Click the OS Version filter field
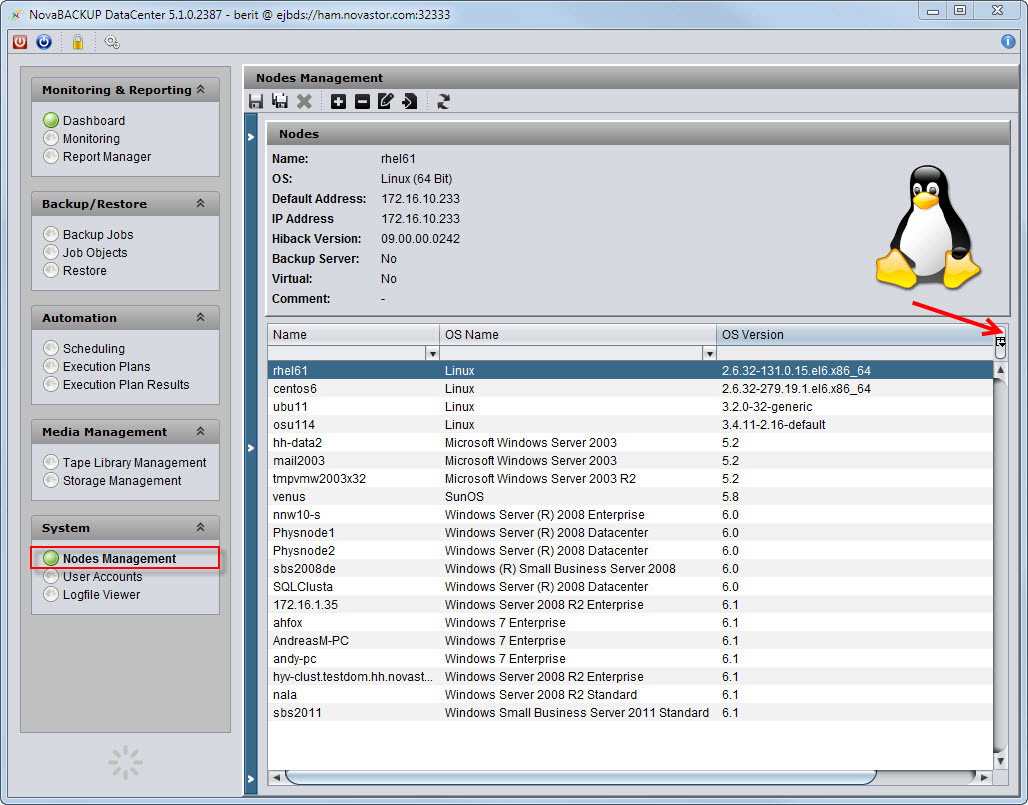Viewport: 1028px width, 805px height. [x=854, y=354]
